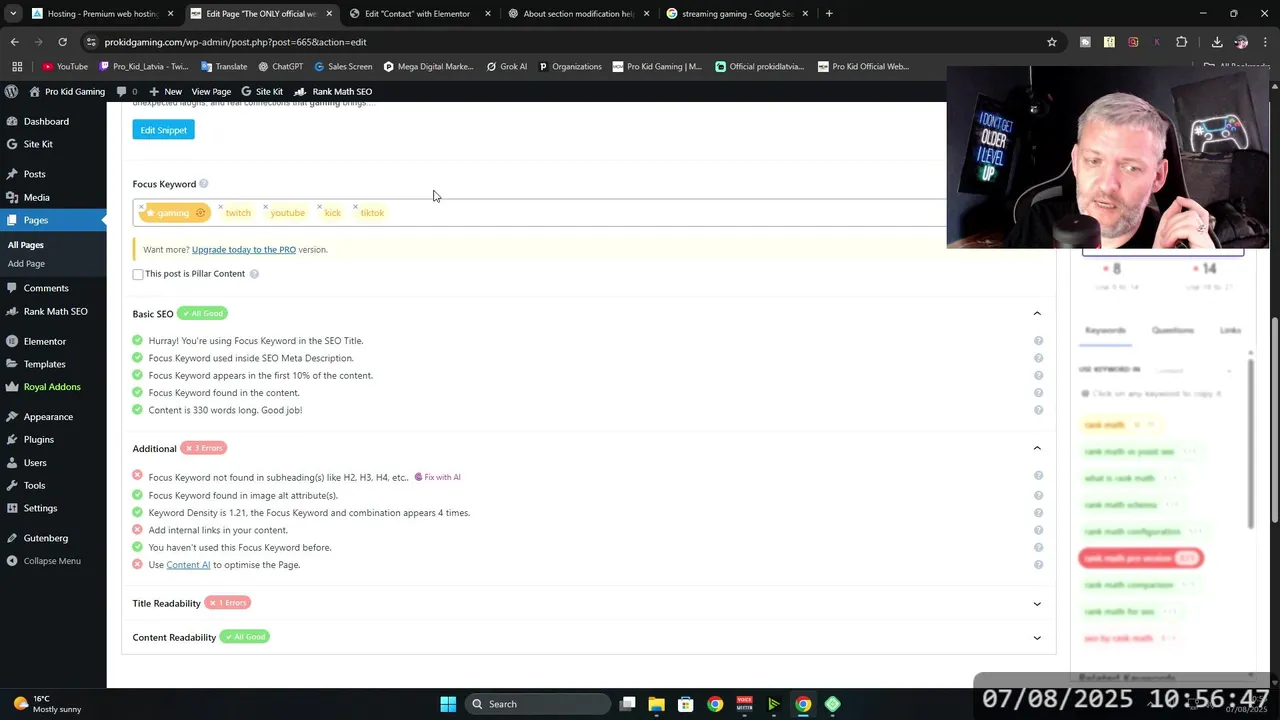Open the weather widget on taskbar
The height and width of the screenshot is (720, 1280).
tap(47, 704)
